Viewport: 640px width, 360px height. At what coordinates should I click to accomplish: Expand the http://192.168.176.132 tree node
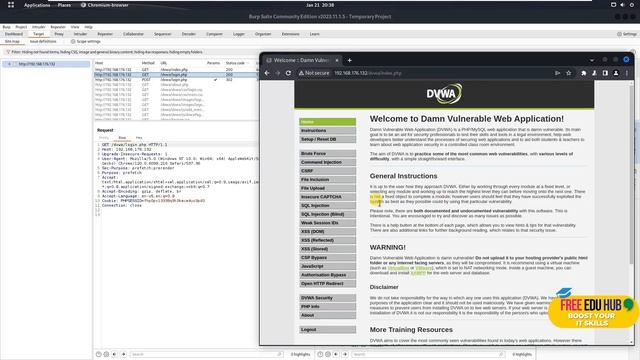tap(9, 64)
